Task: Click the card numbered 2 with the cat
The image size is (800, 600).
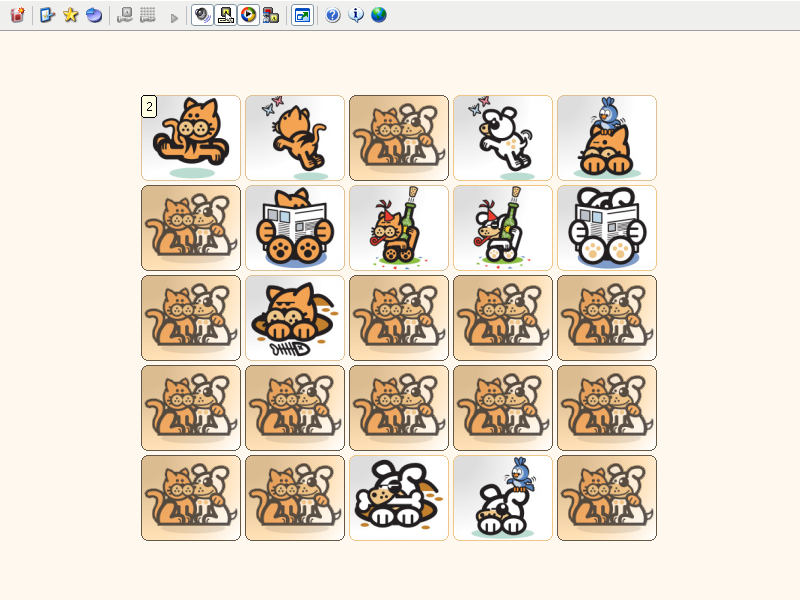Action: click(191, 138)
